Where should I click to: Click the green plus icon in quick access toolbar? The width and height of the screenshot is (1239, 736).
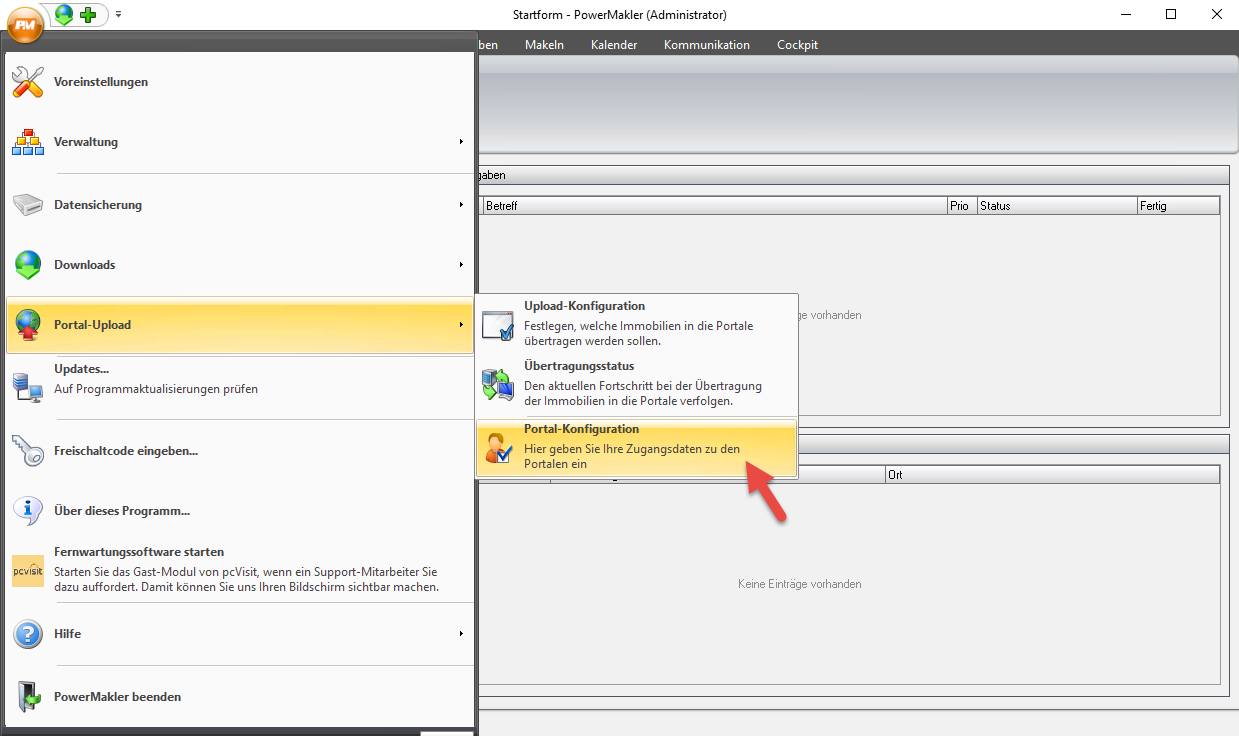[x=88, y=15]
